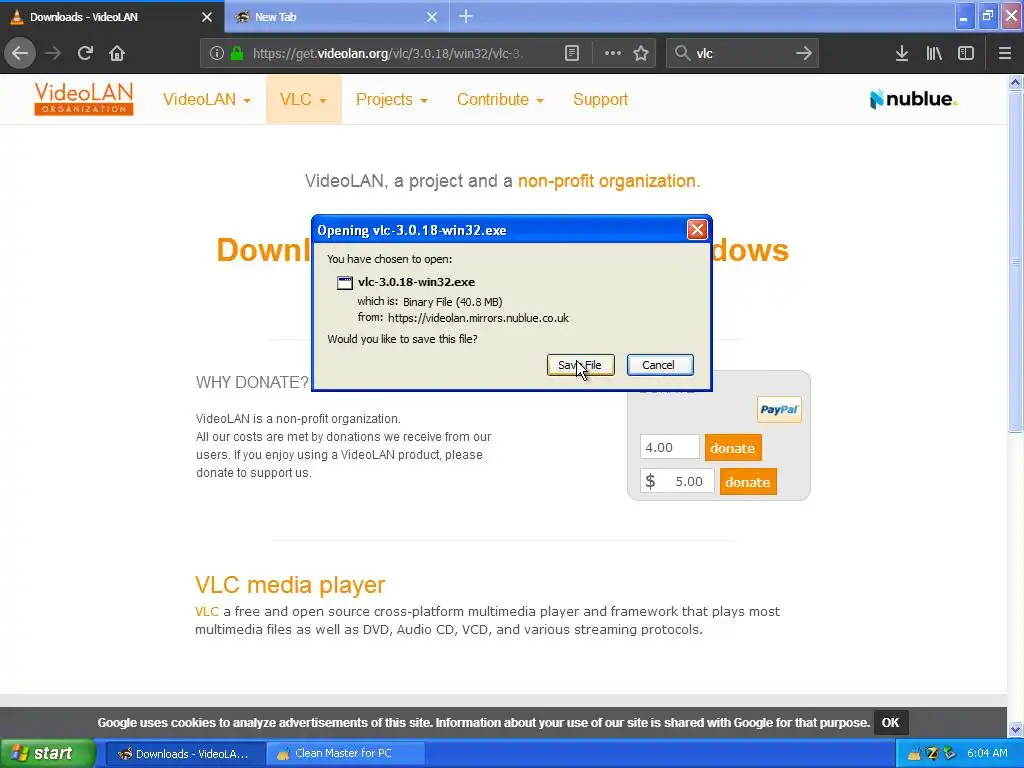
Task: Click the PayPal logo
Action: [x=779, y=409]
